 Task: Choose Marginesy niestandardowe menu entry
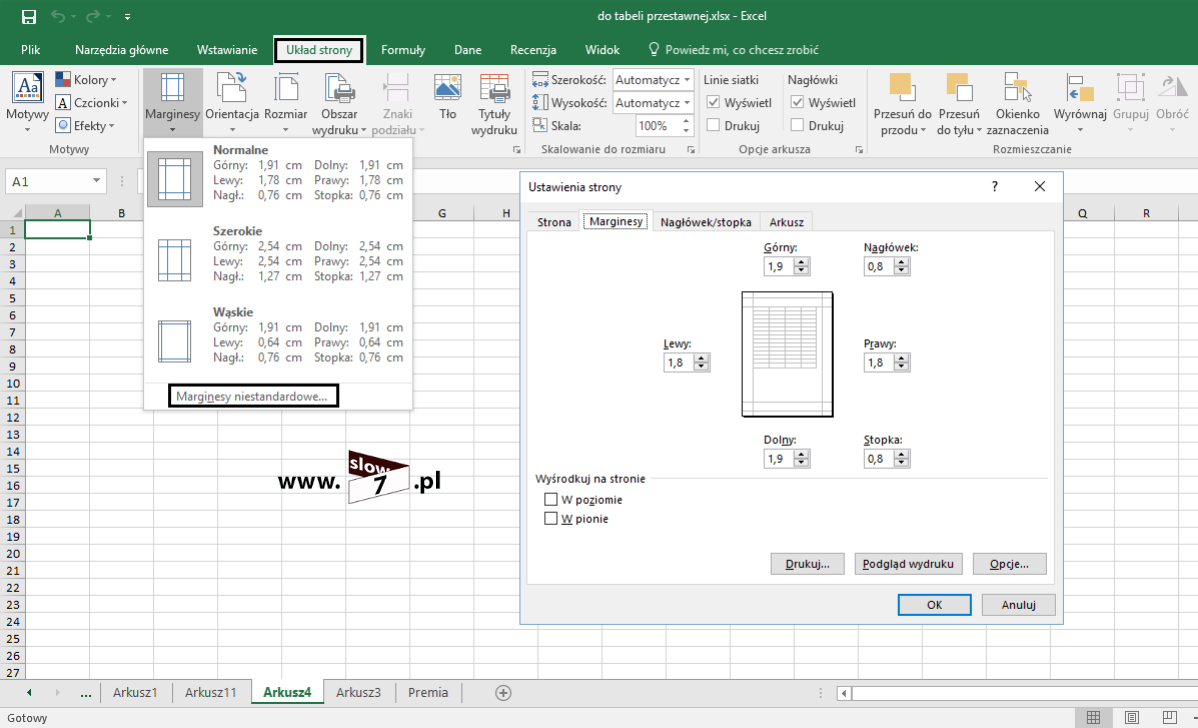pyautogui.click(x=252, y=396)
